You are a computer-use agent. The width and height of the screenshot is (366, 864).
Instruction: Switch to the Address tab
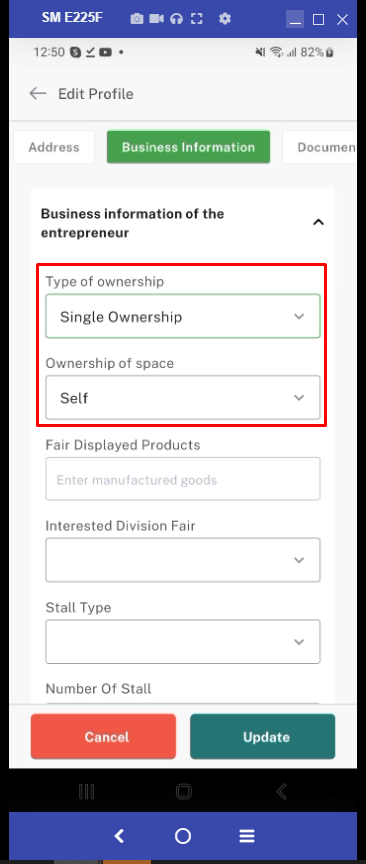pyautogui.click(x=54, y=147)
